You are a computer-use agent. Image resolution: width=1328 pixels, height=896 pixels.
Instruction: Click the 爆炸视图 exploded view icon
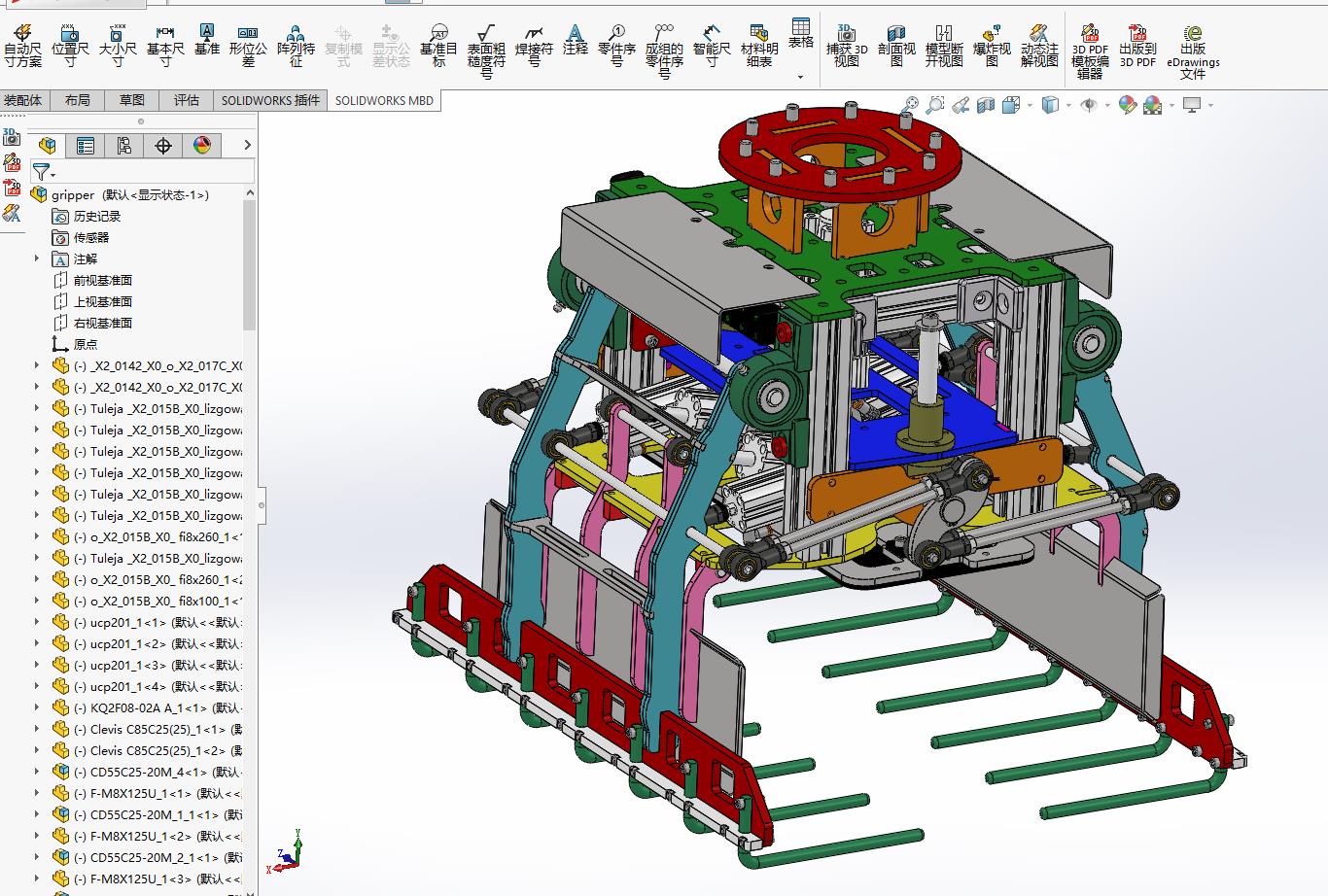tap(992, 46)
